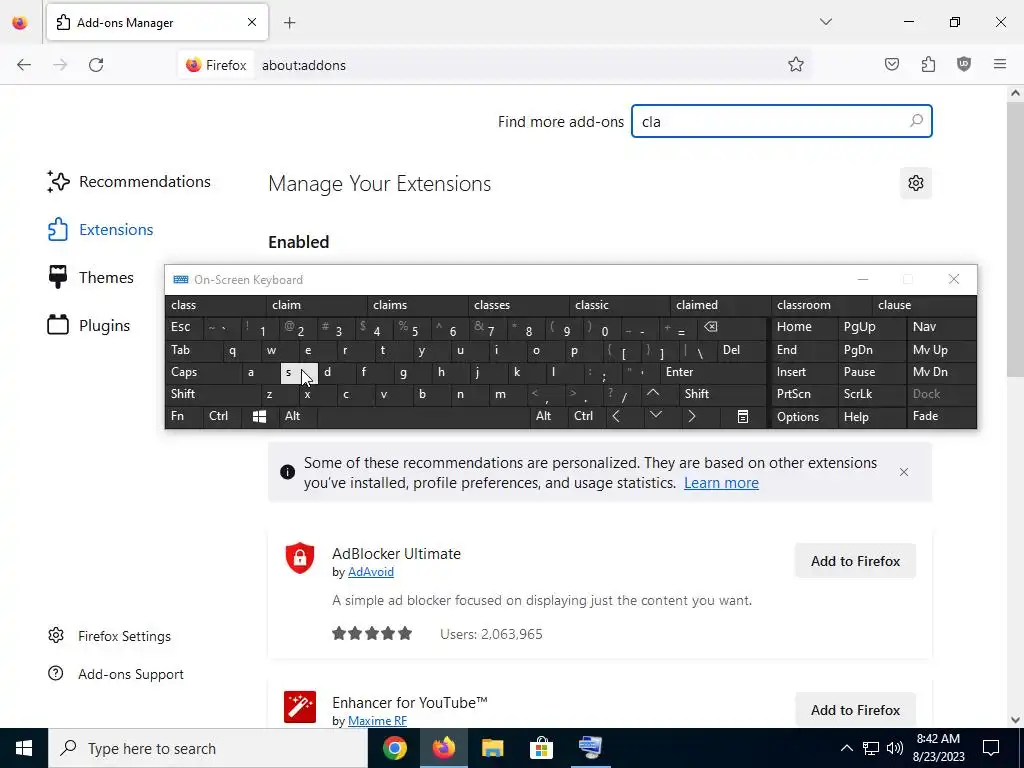Add Enhancer for YouTube to Firefox
1024x768 pixels.
pos(855,710)
